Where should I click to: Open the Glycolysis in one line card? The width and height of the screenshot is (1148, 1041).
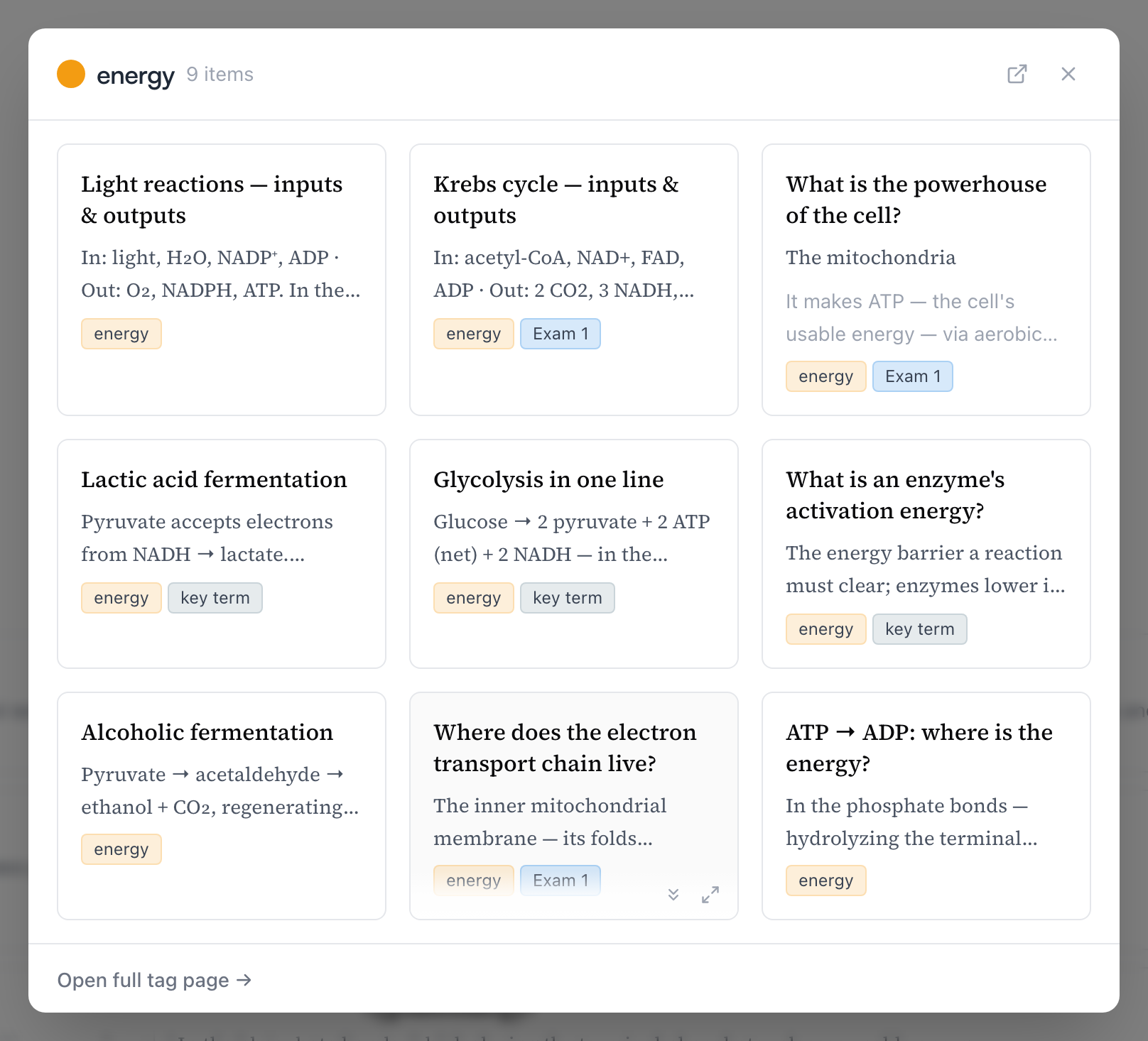pyautogui.click(x=574, y=554)
